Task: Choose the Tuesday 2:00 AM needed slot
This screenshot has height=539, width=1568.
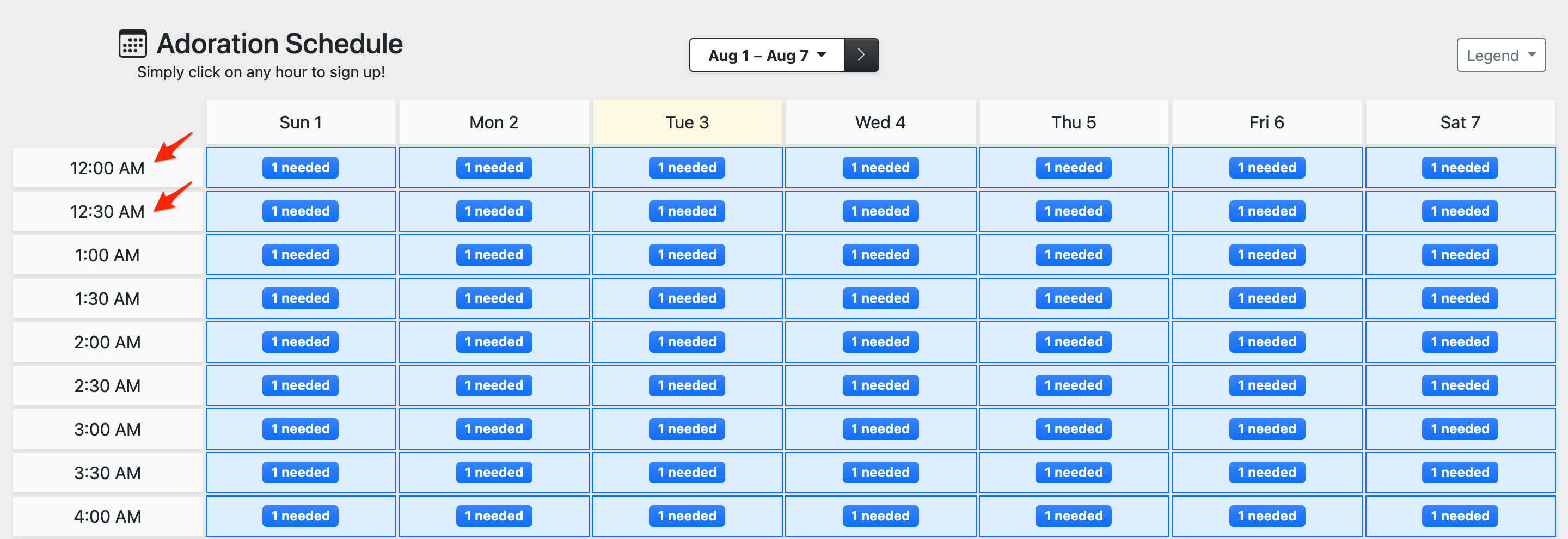Action: 687,341
